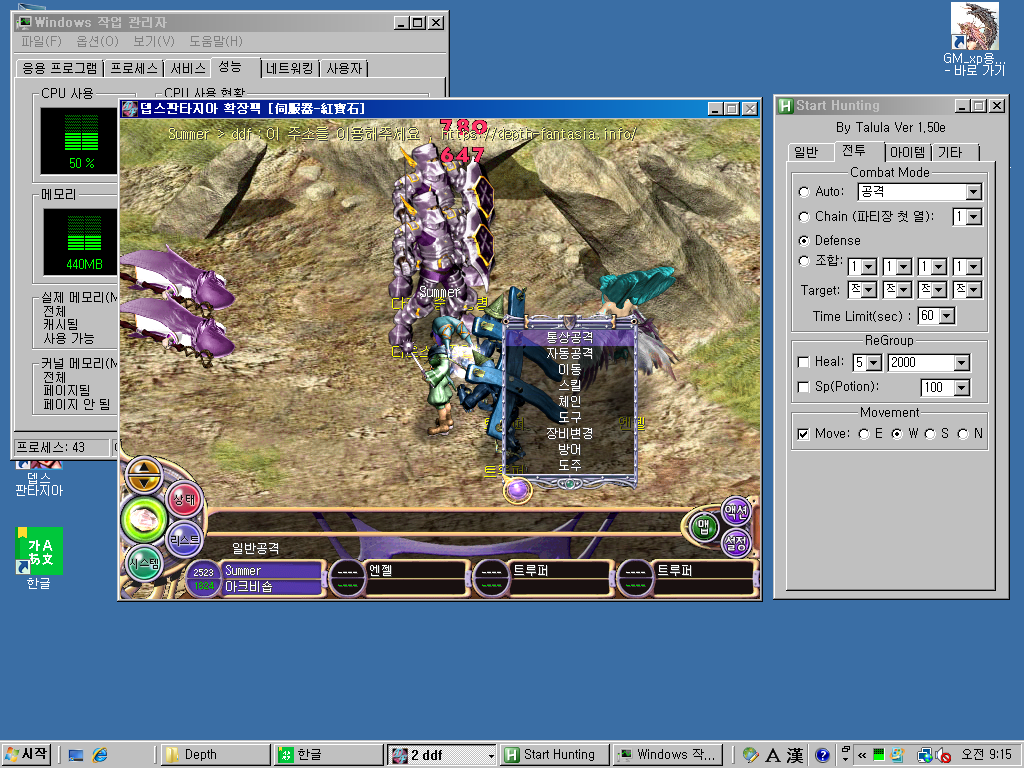Choose 도주 in the combat menu
Screen dimensions: 1024x768
(569, 466)
